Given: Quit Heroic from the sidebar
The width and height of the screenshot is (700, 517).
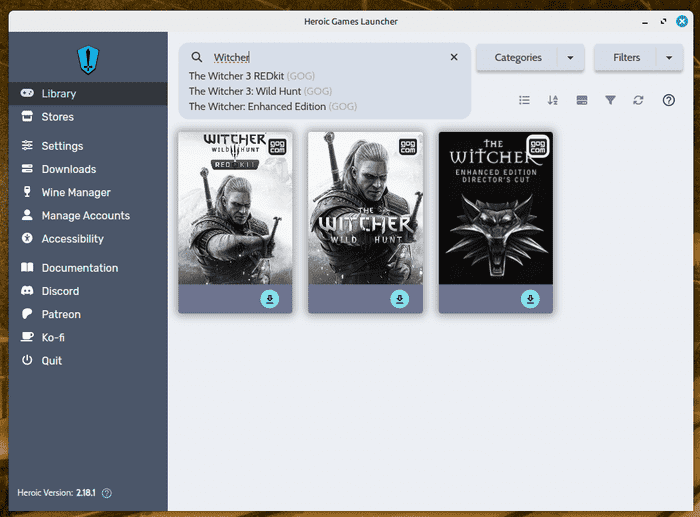Looking at the screenshot, I should (88, 360).
